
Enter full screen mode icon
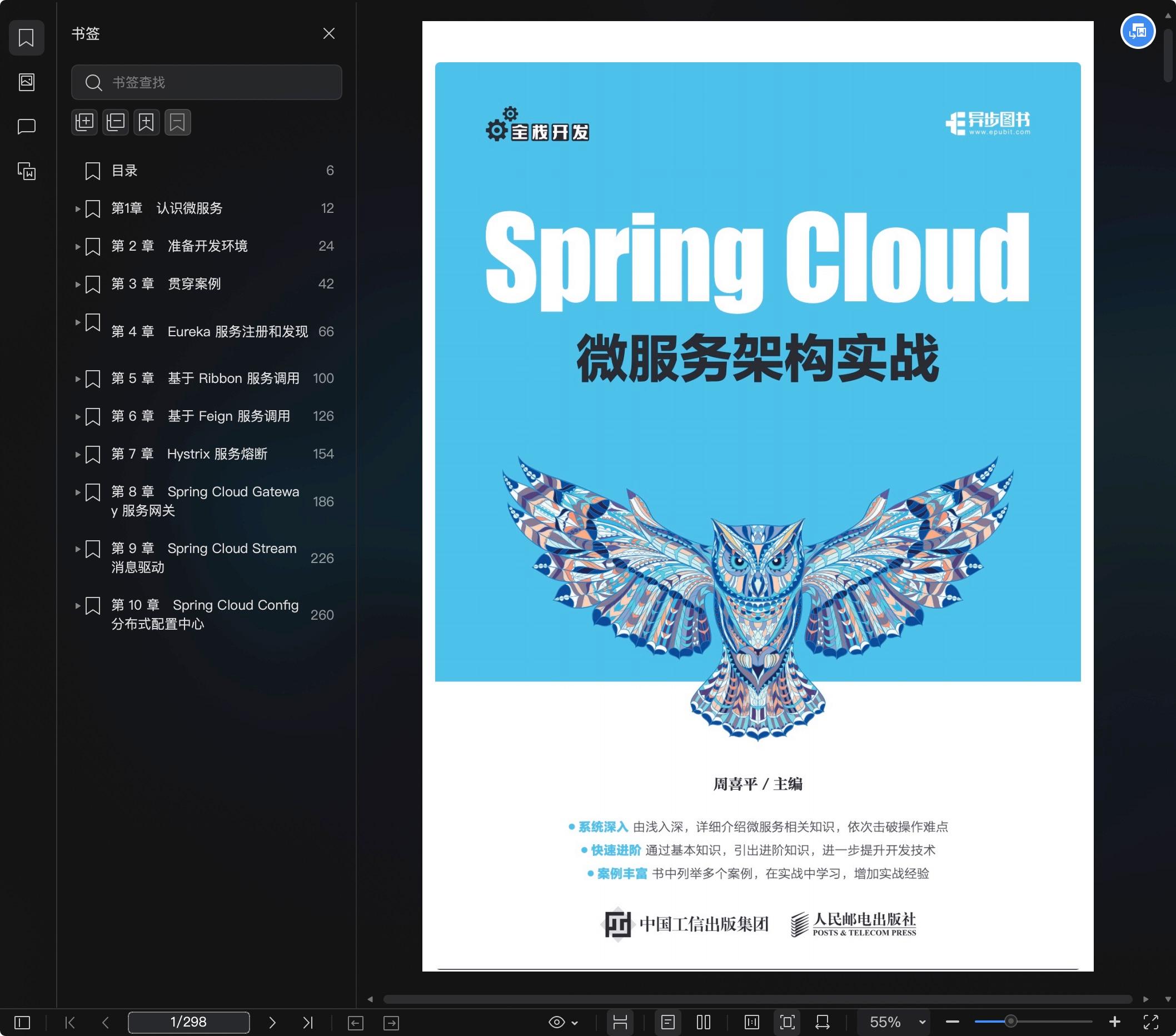(x=1150, y=1022)
